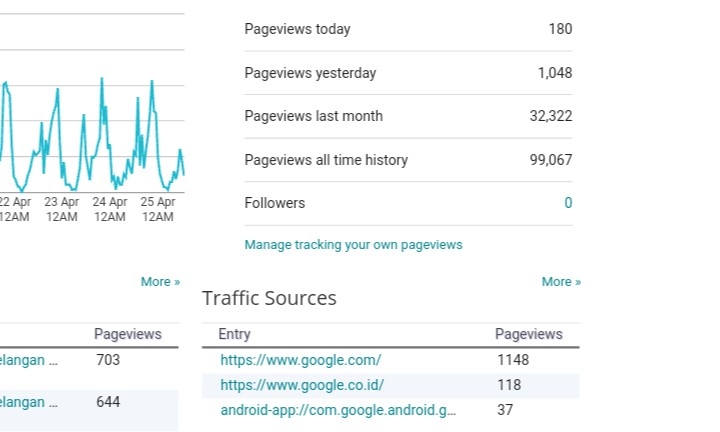Viewport: 720px width, 432px height.
Task: Open More link below Followers stats
Action: 561,282
